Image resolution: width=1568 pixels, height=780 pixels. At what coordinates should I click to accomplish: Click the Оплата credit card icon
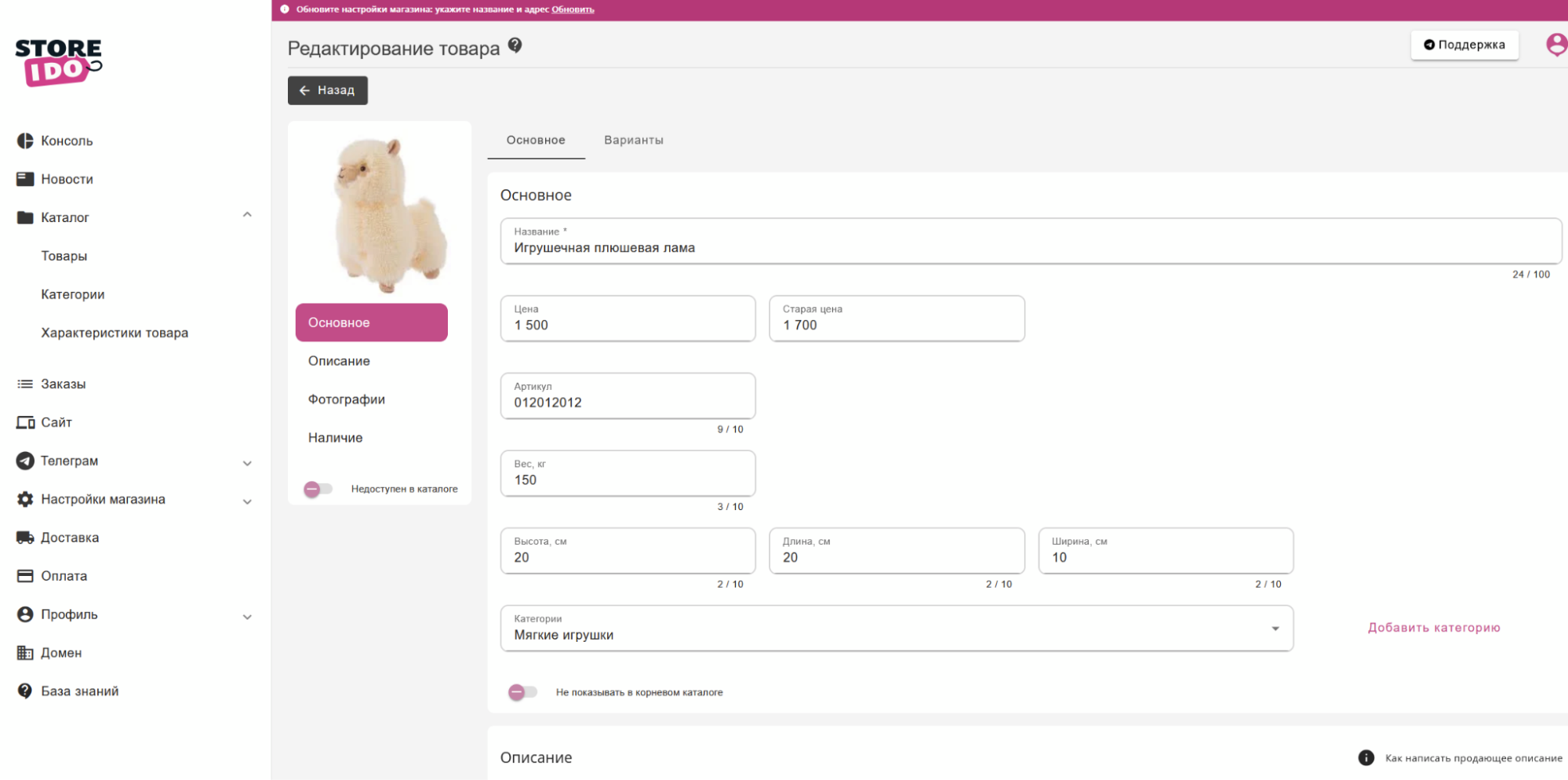coord(25,576)
